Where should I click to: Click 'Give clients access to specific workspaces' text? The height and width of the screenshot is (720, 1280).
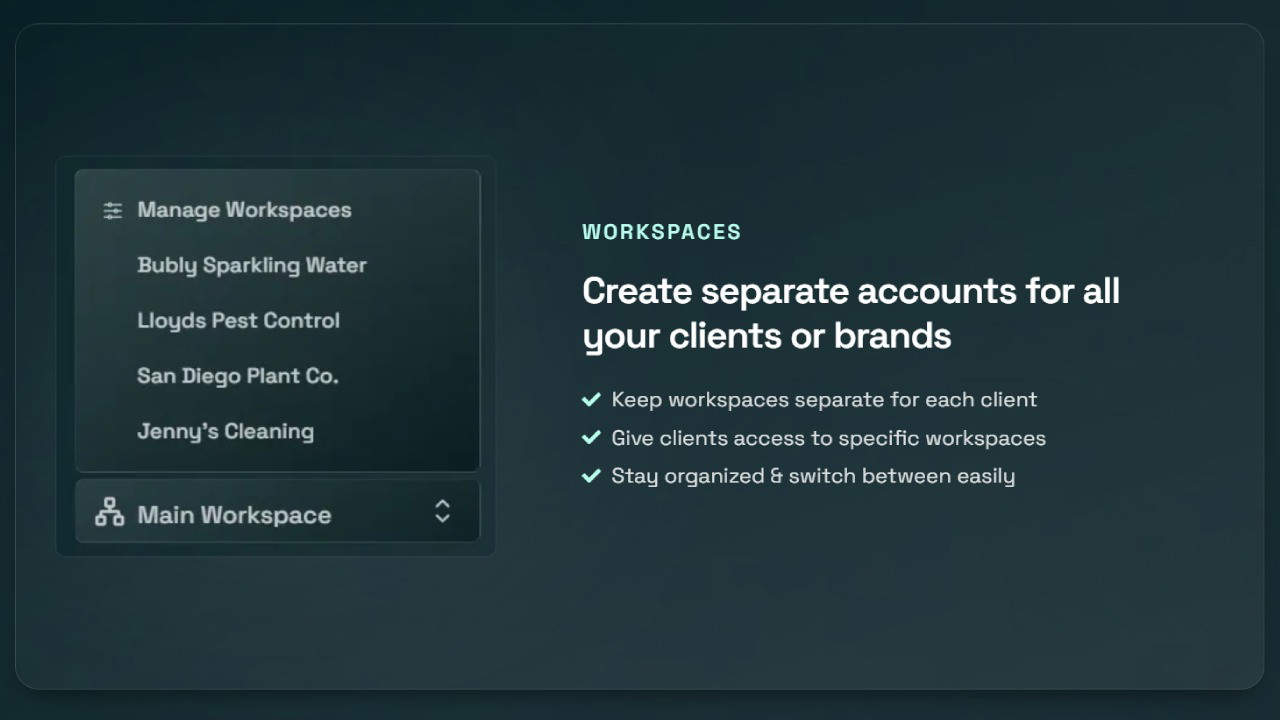coord(828,438)
